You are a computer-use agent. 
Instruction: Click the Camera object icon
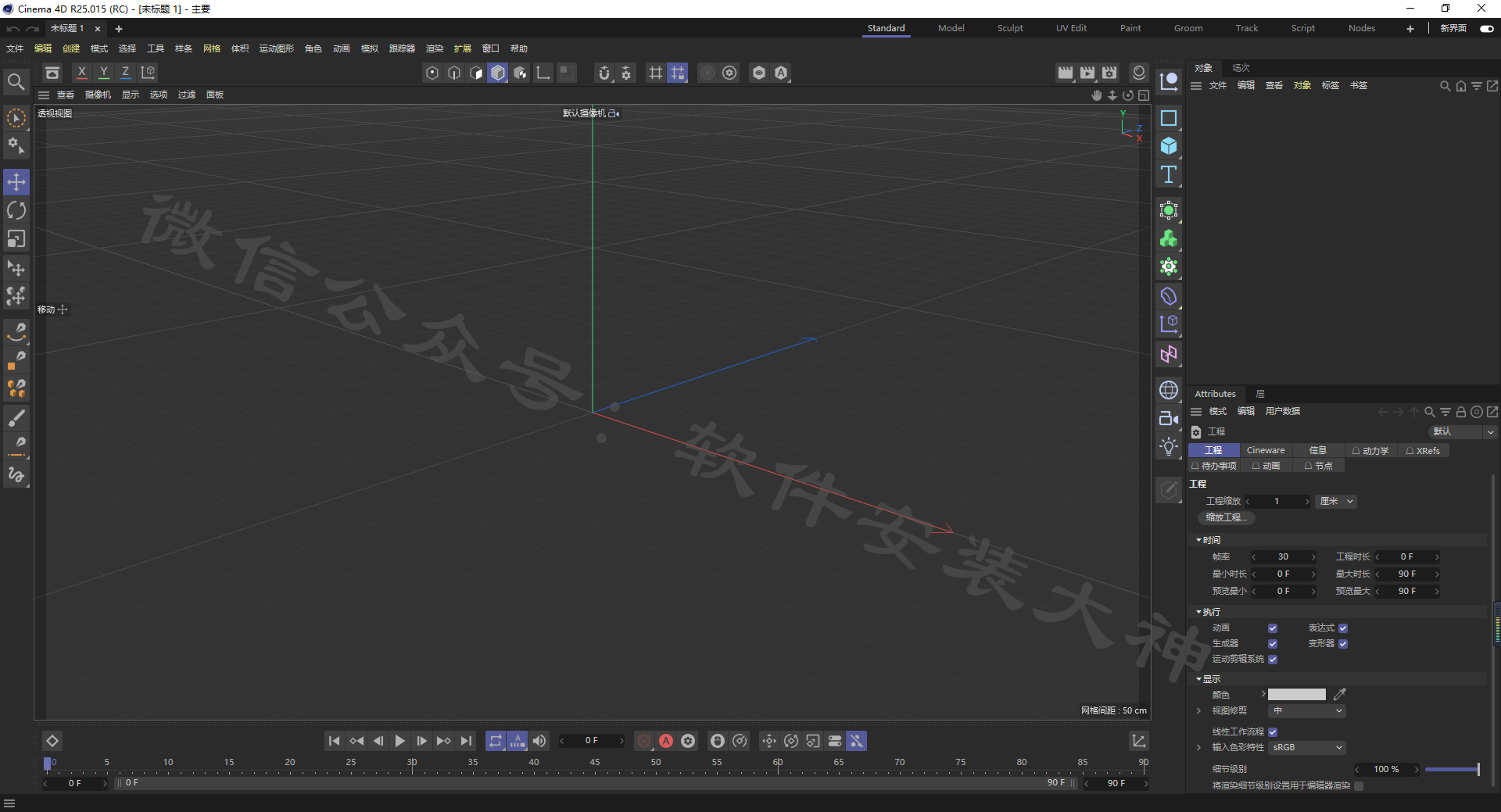tap(1169, 418)
